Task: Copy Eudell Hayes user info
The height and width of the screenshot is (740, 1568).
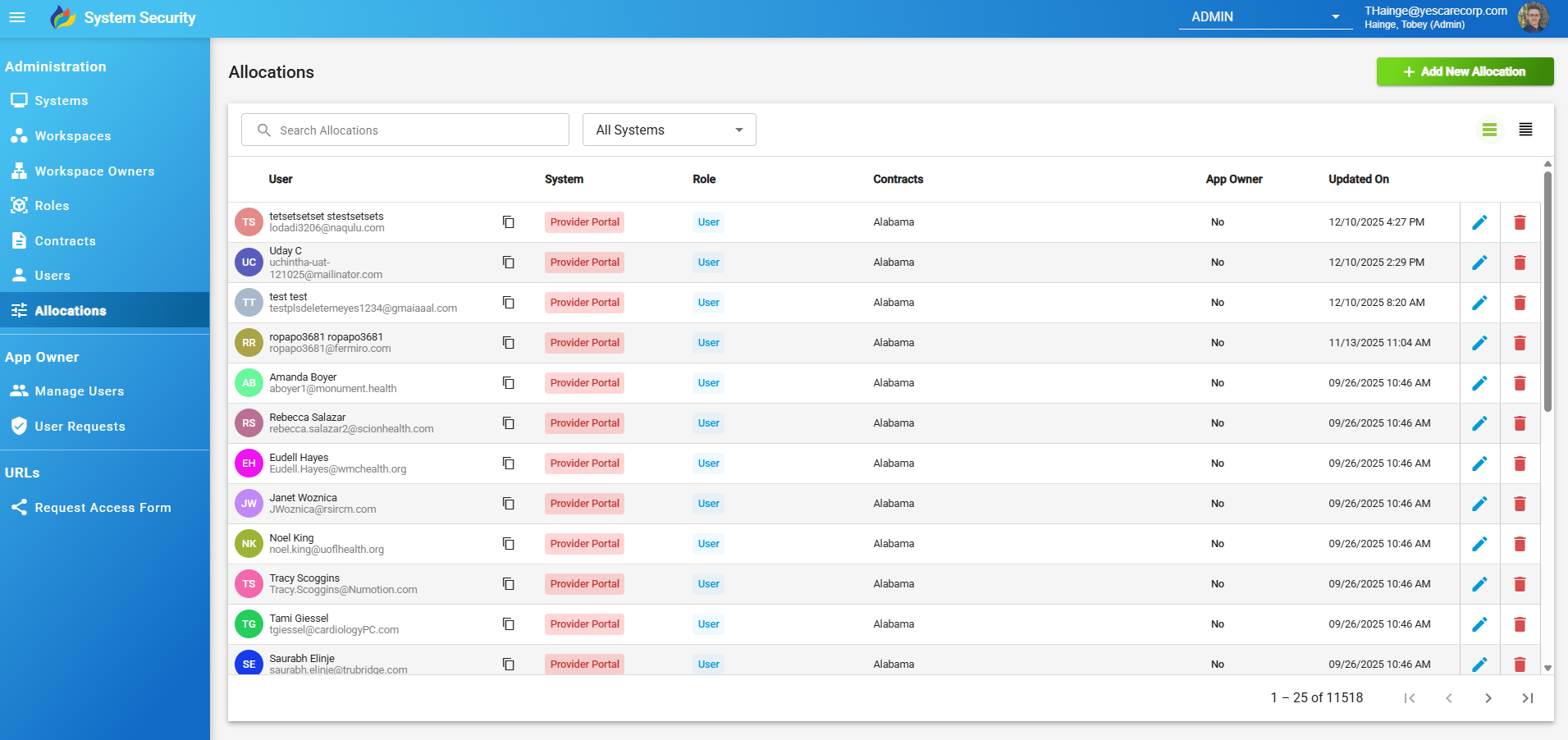Action: [x=509, y=464]
